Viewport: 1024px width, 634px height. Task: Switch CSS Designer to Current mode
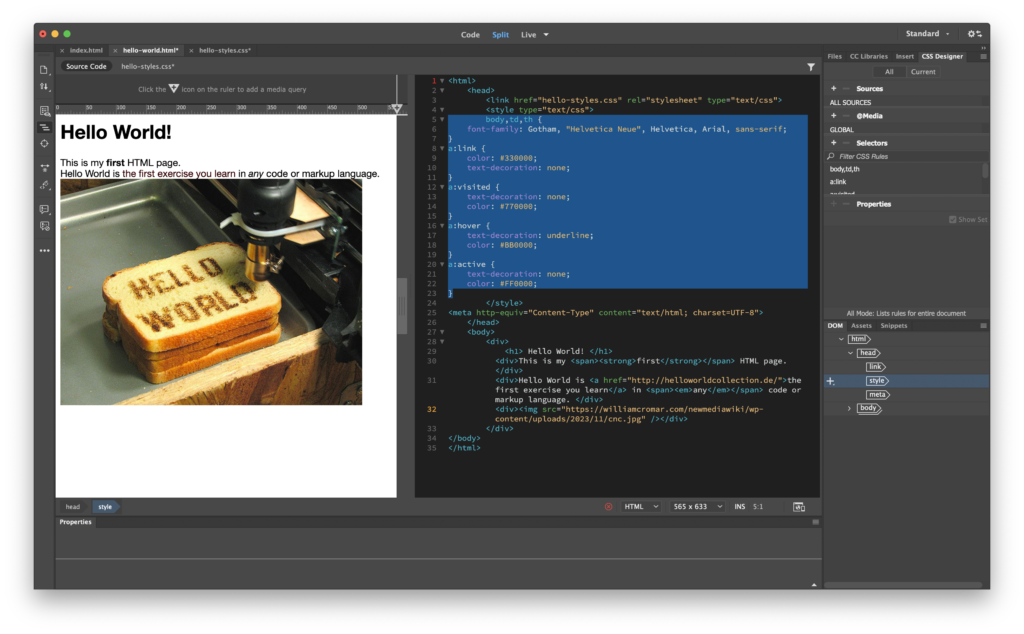(923, 72)
